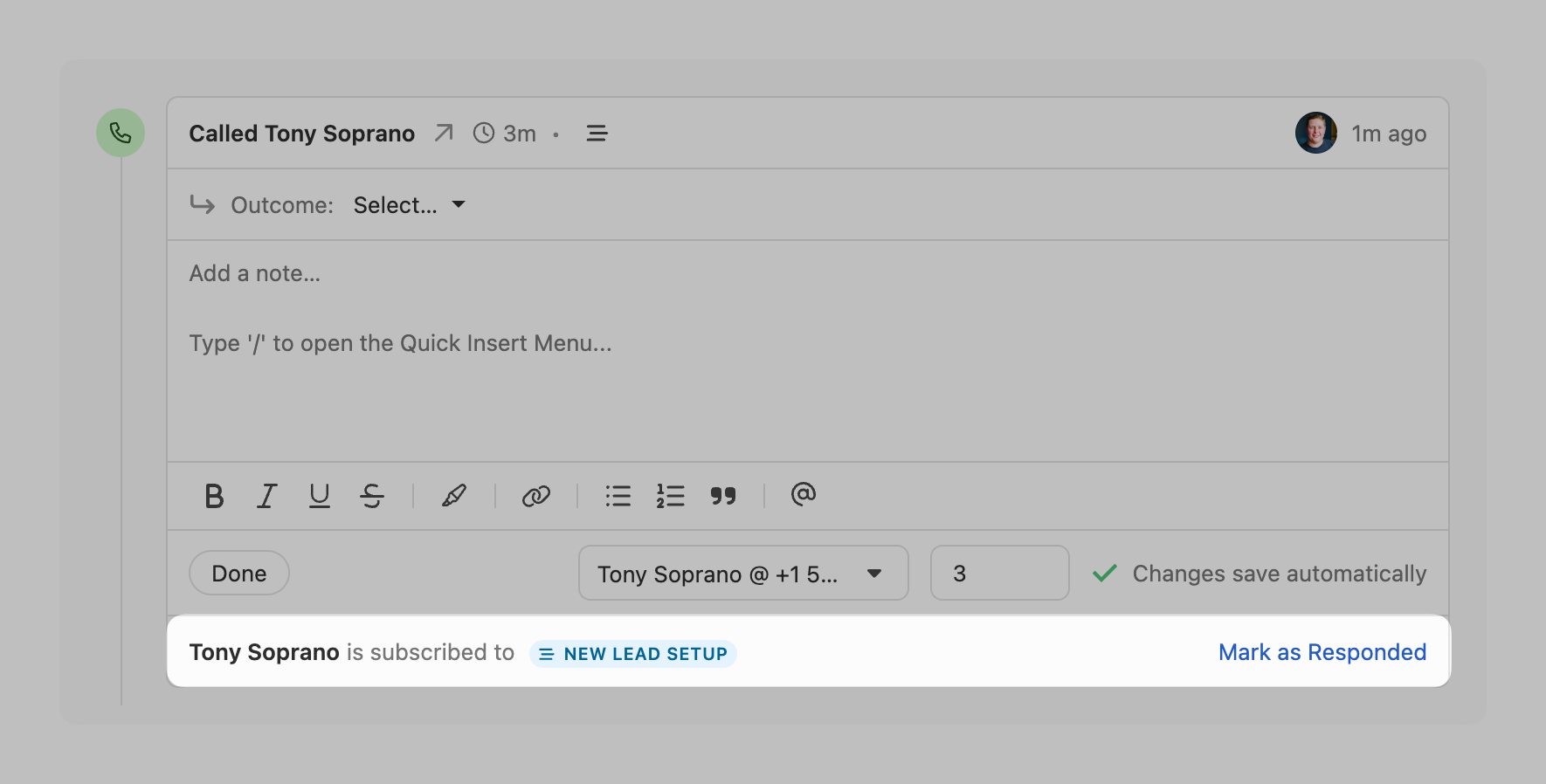This screenshot has width=1546, height=784.
Task: Click the @ mention icon
Action: (x=804, y=494)
